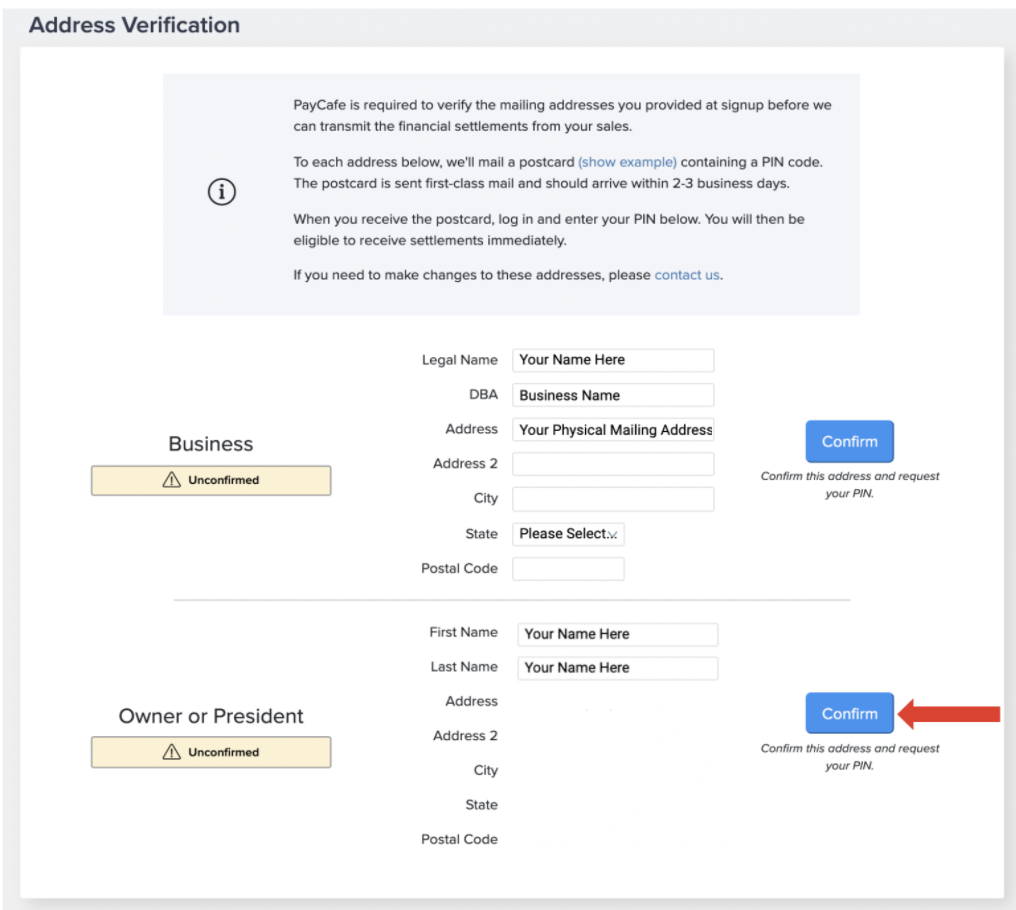Click the Owner confirm-address helper text
This screenshot has width=1016, height=910.
point(849,757)
